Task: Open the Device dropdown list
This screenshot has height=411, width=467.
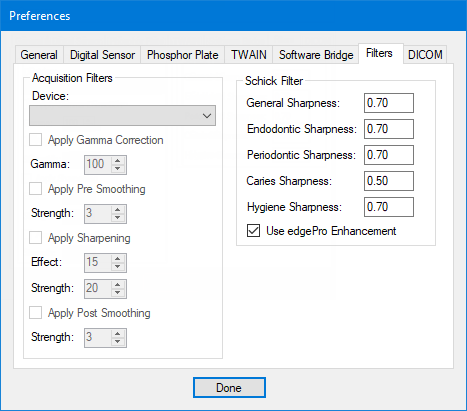Action: coord(122,116)
